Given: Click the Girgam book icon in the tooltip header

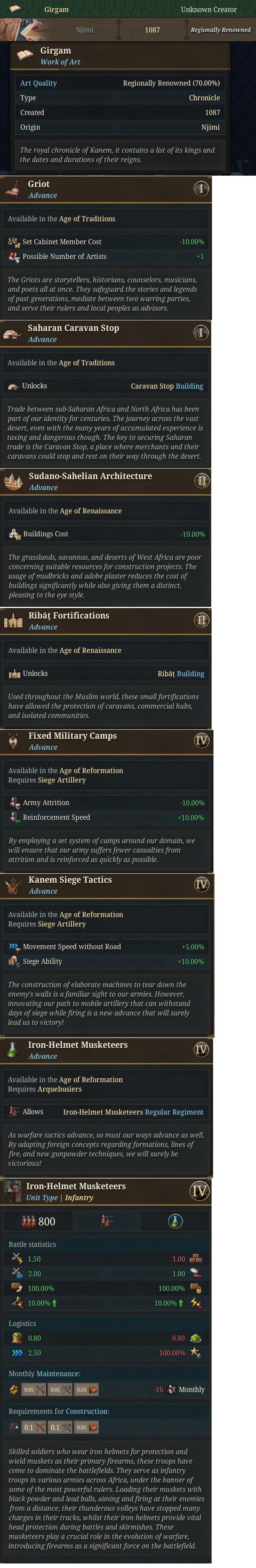Looking at the screenshot, I should pos(25,55).
